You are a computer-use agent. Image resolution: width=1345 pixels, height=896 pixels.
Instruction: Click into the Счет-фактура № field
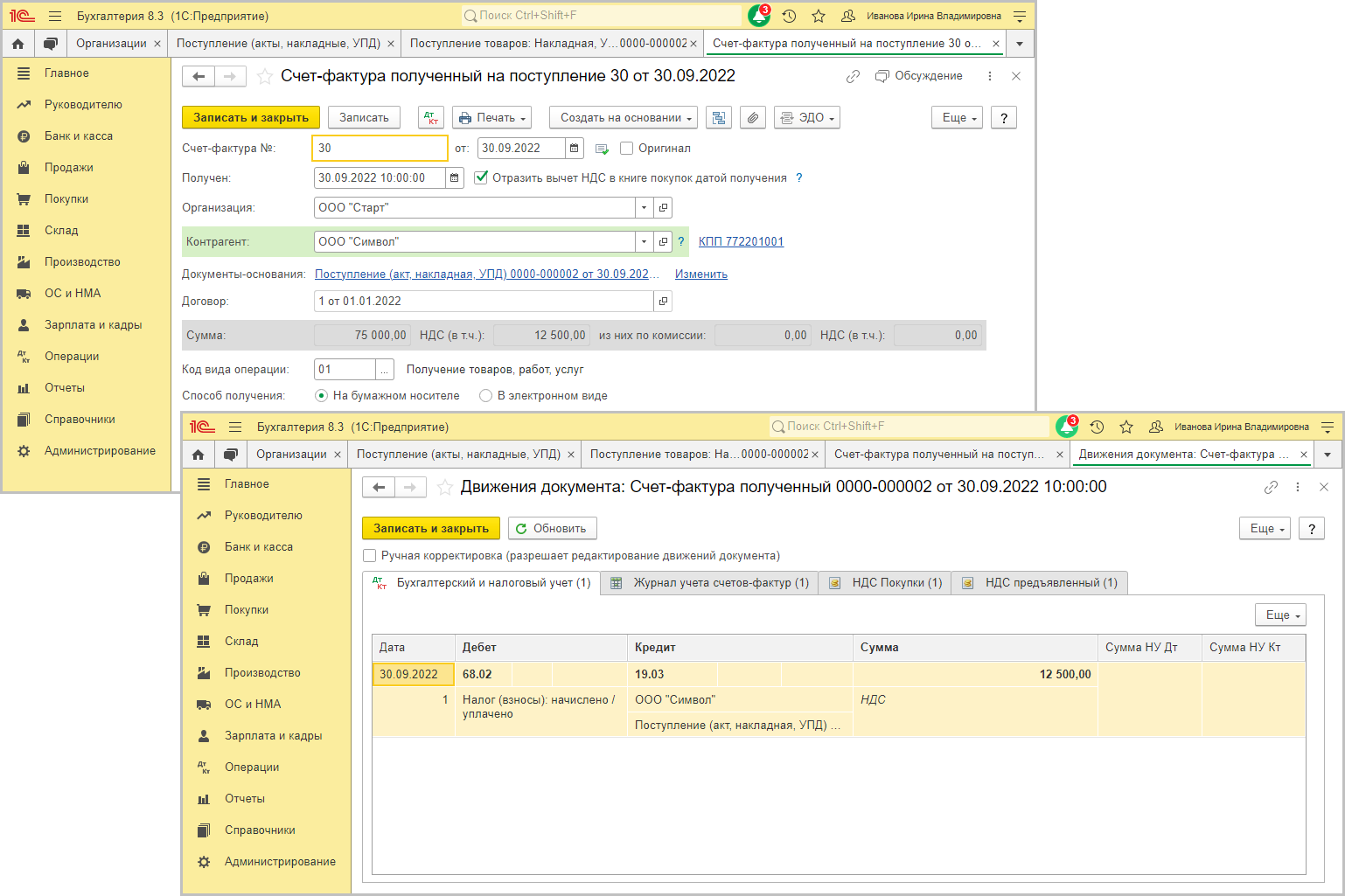tap(380, 149)
